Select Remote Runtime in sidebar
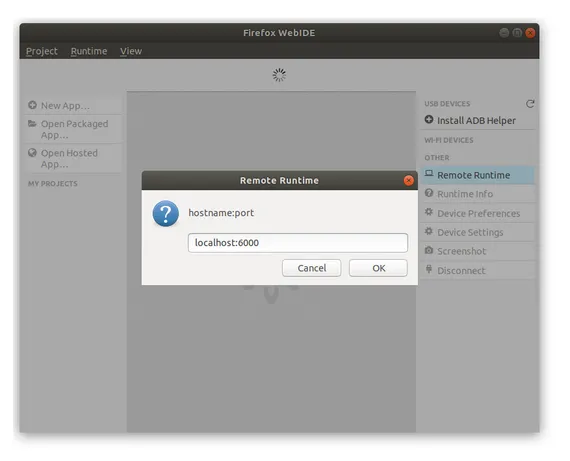 478,175
